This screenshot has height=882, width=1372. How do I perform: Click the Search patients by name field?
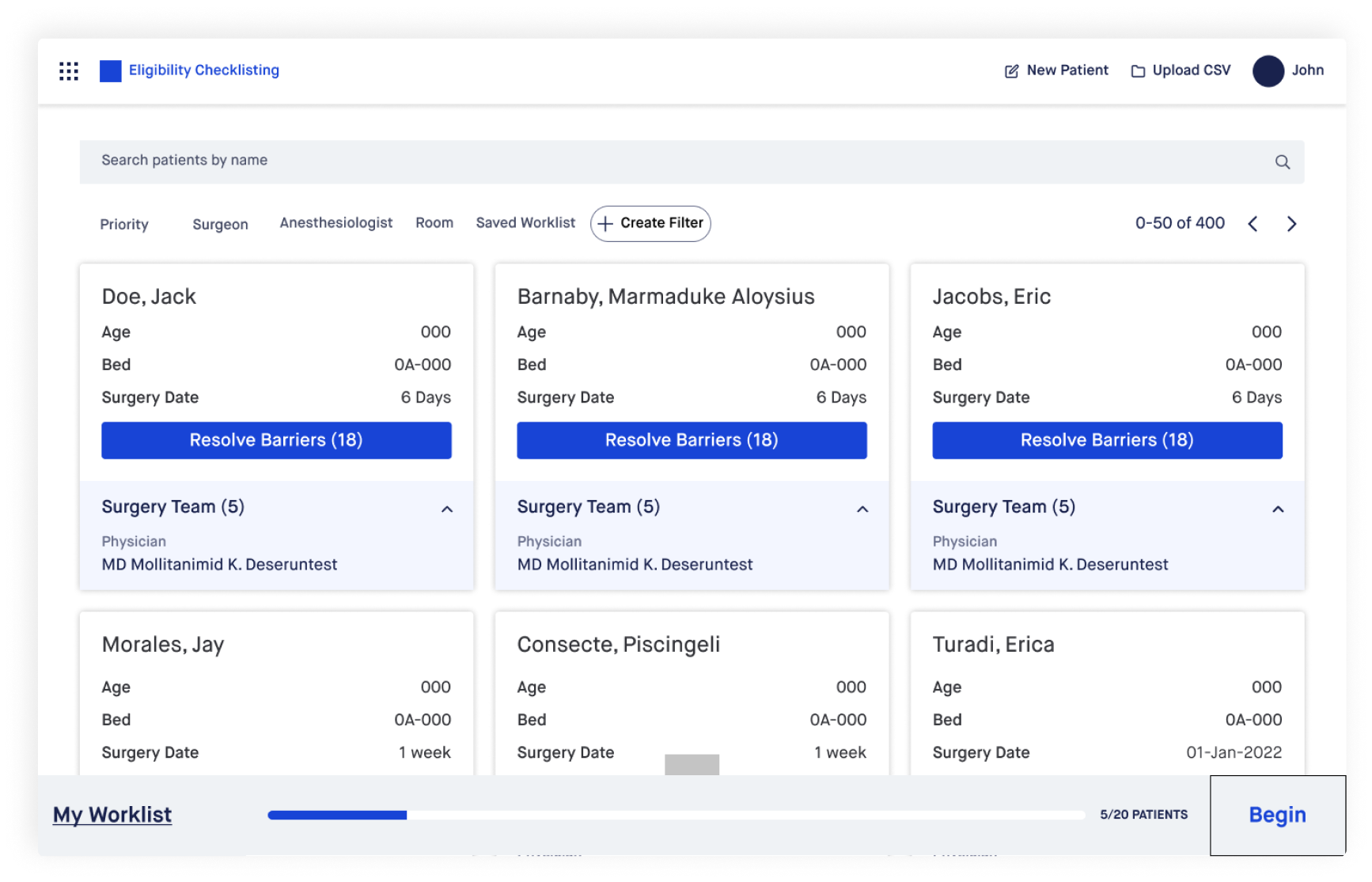(x=673, y=161)
